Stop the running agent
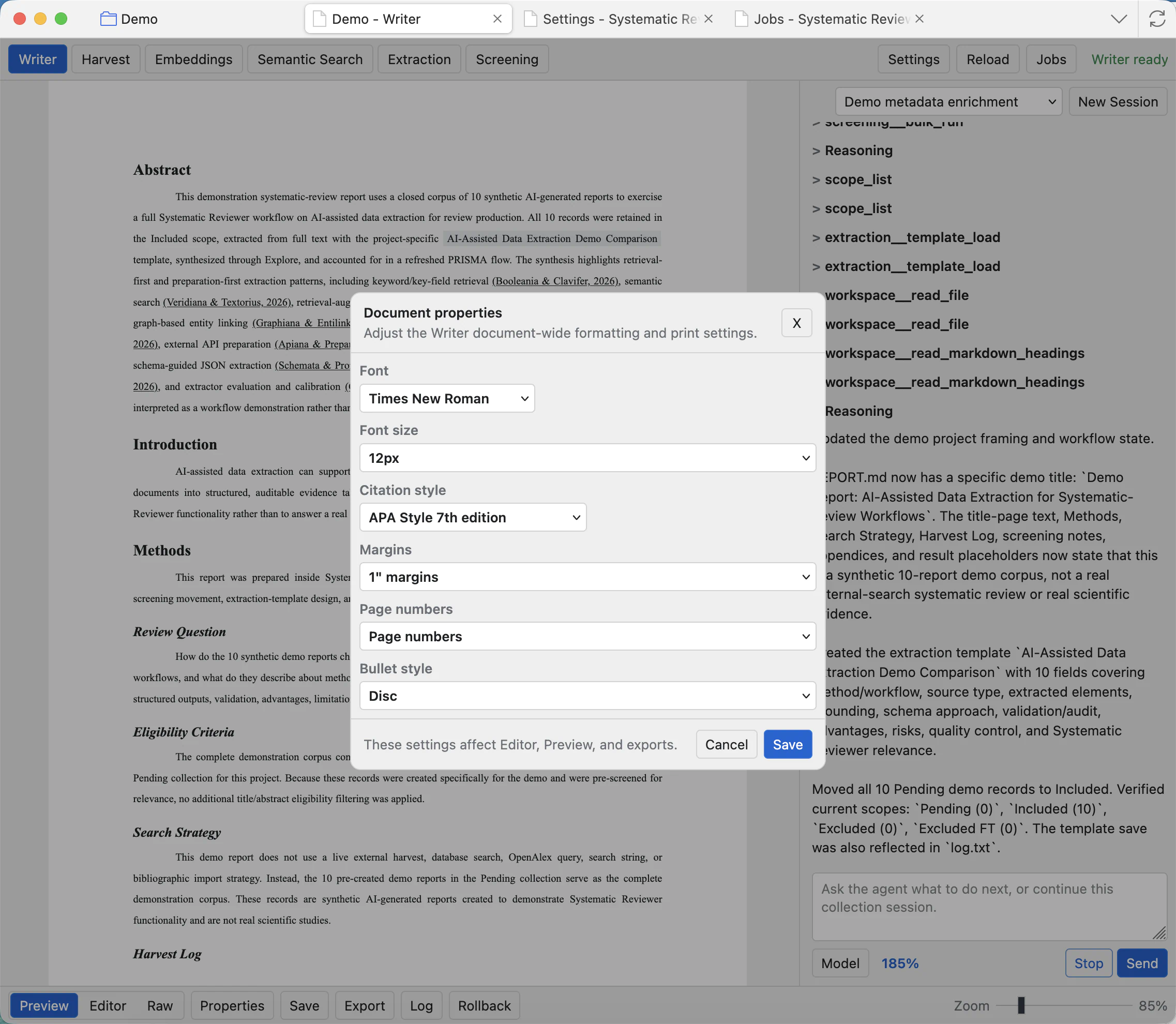This screenshot has height=1024, width=1176. click(1089, 963)
